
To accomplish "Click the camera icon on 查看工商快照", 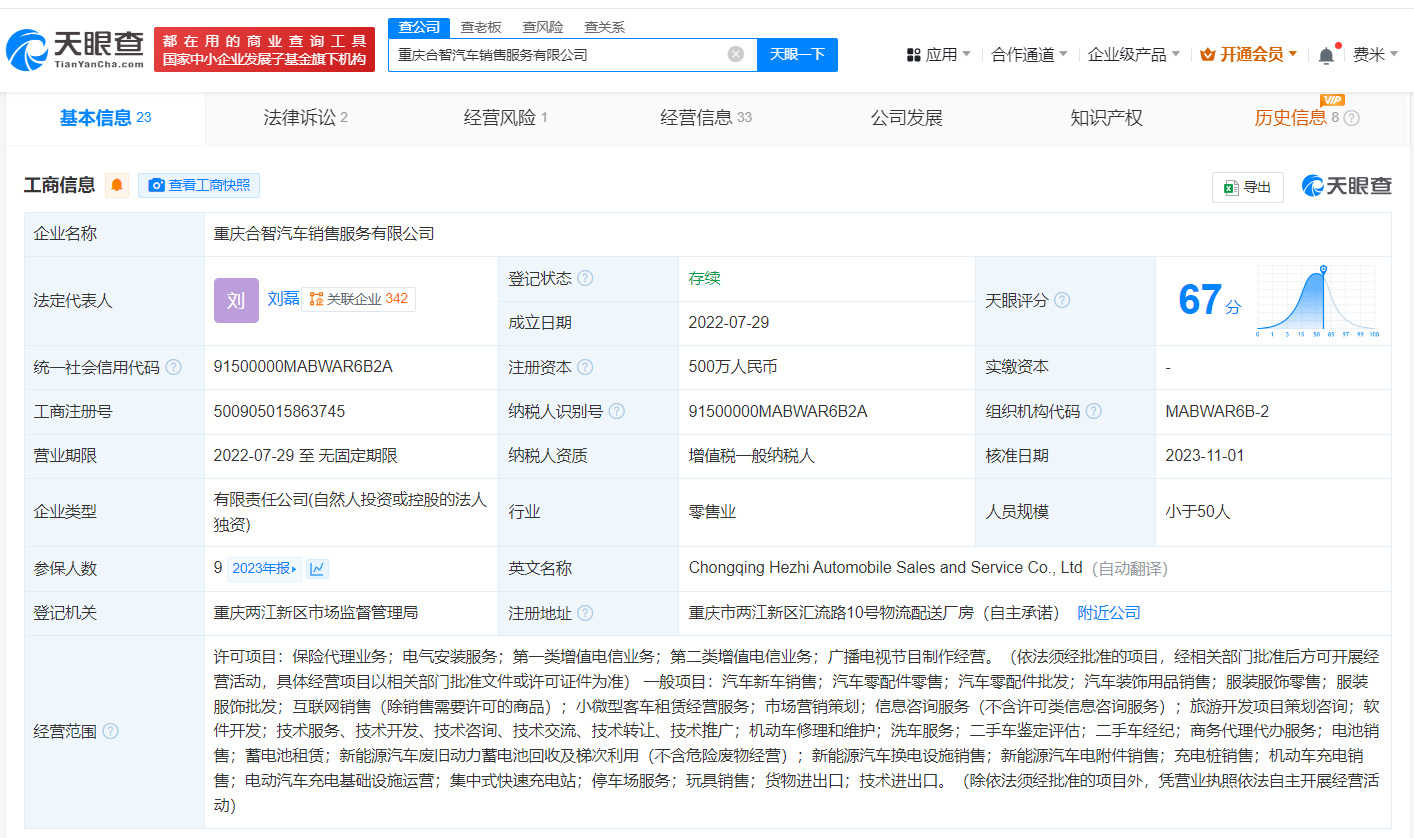I will tap(157, 185).
